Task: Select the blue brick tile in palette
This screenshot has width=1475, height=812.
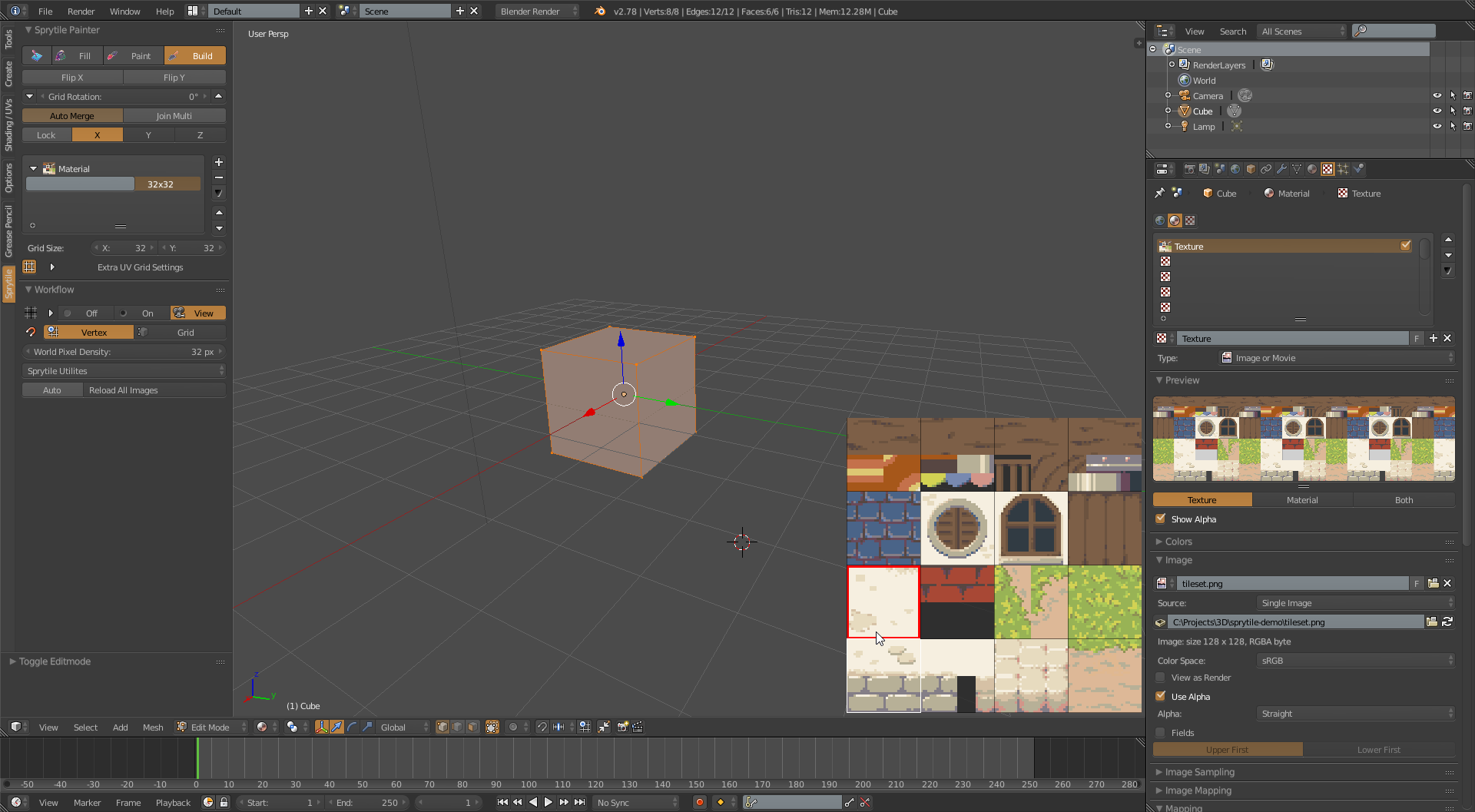Action: click(883, 529)
